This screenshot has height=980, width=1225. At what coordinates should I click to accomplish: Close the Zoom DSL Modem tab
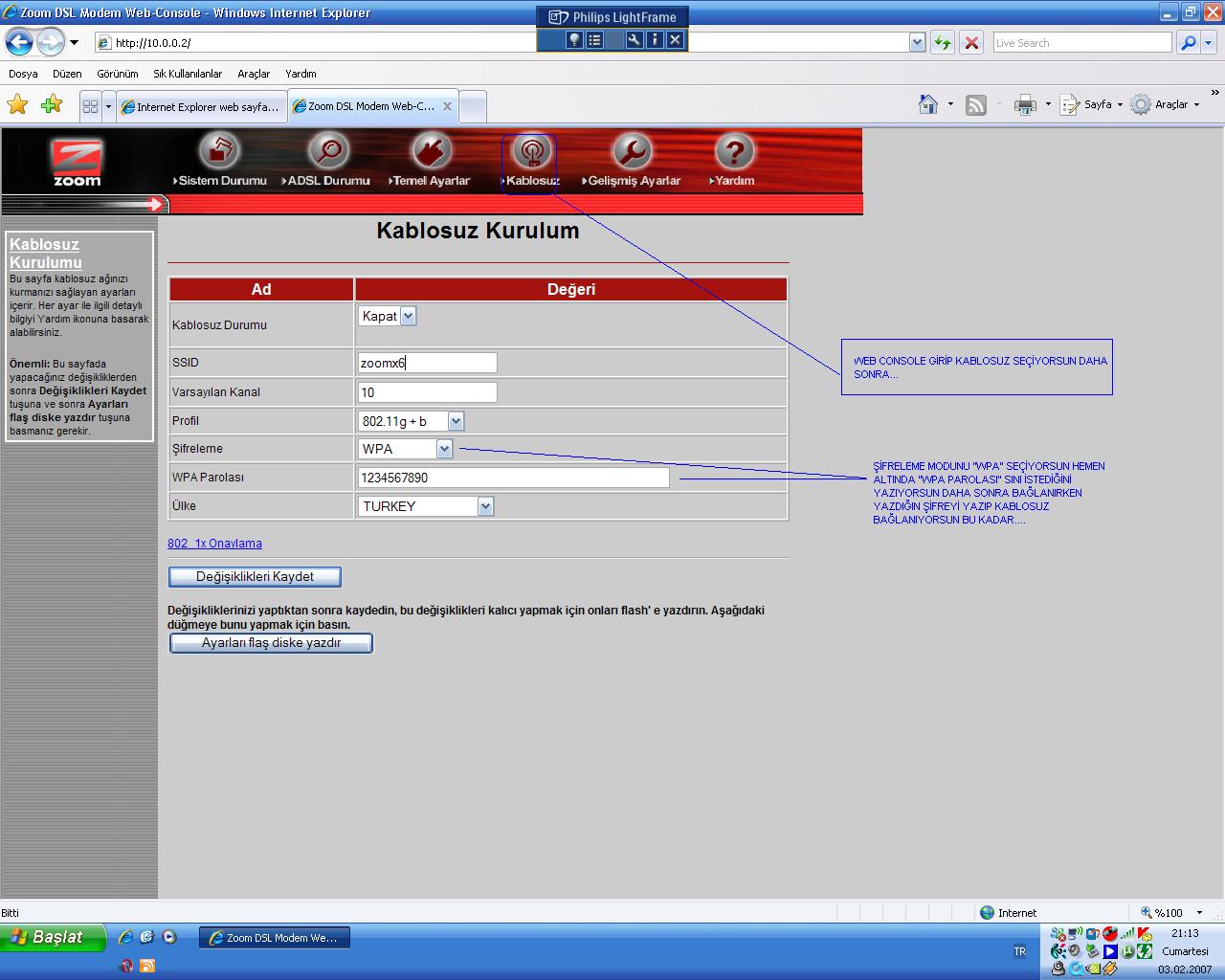click(x=447, y=106)
